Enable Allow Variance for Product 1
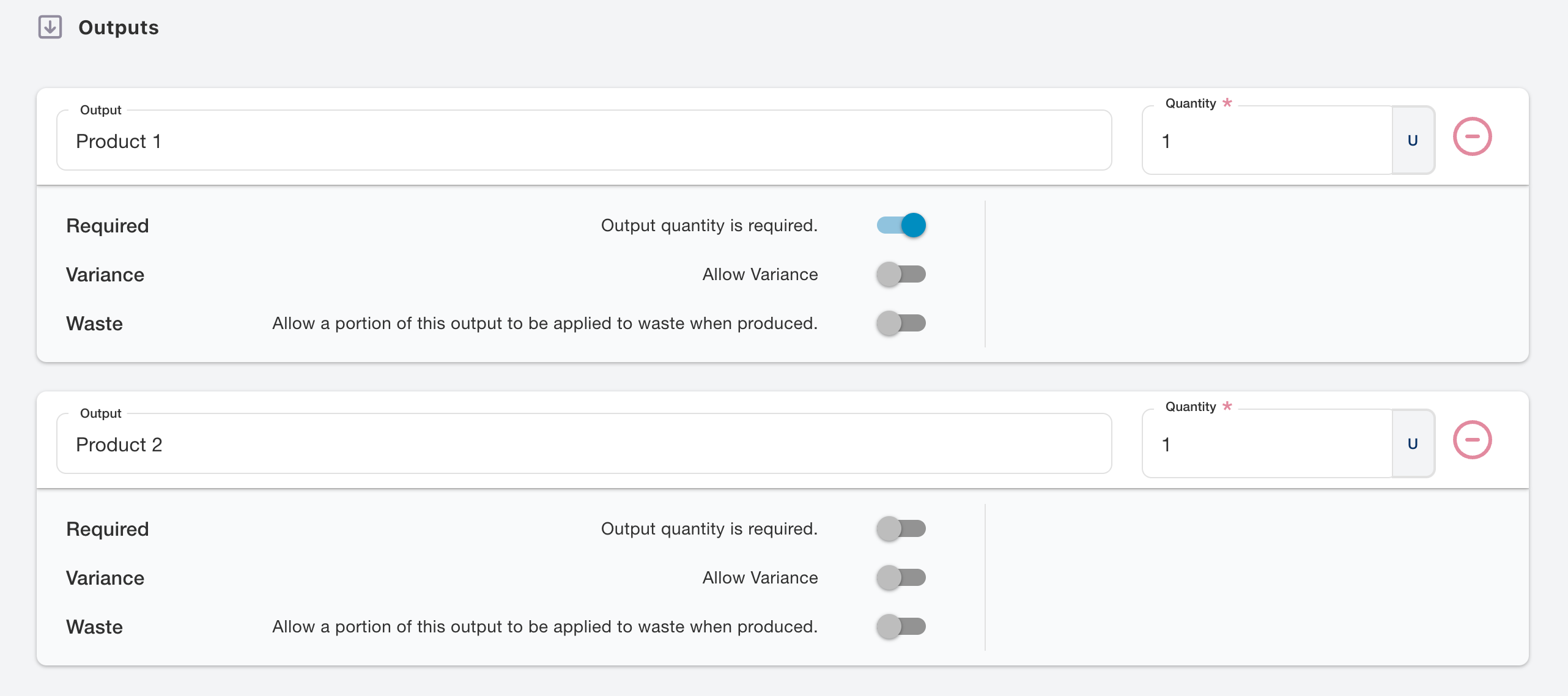This screenshot has height=696, width=1568. [901, 275]
